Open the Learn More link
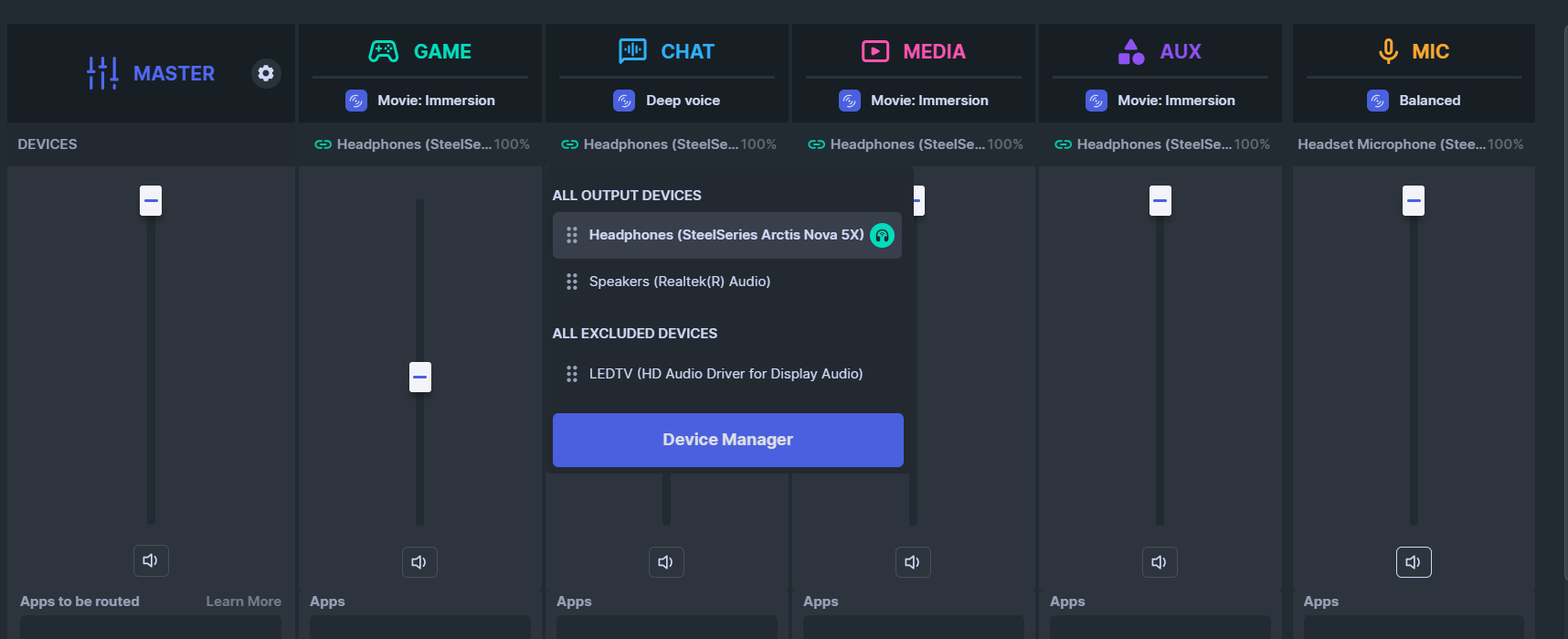Viewport: 1568px width, 639px height. pos(243,602)
